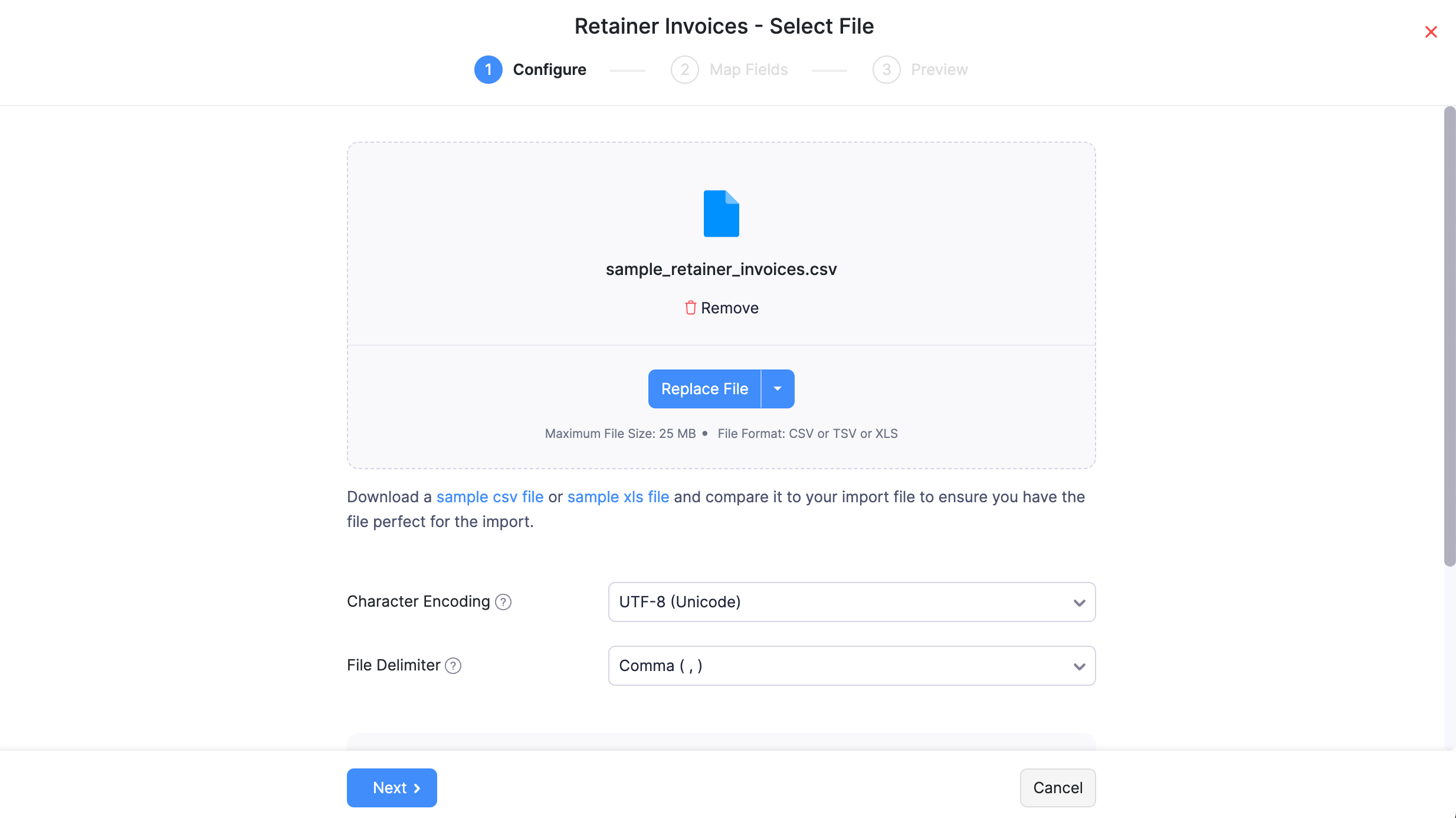Click the Replace File split-button arrow
Image resolution: width=1456 pixels, height=818 pixels.
pos(778,389)
